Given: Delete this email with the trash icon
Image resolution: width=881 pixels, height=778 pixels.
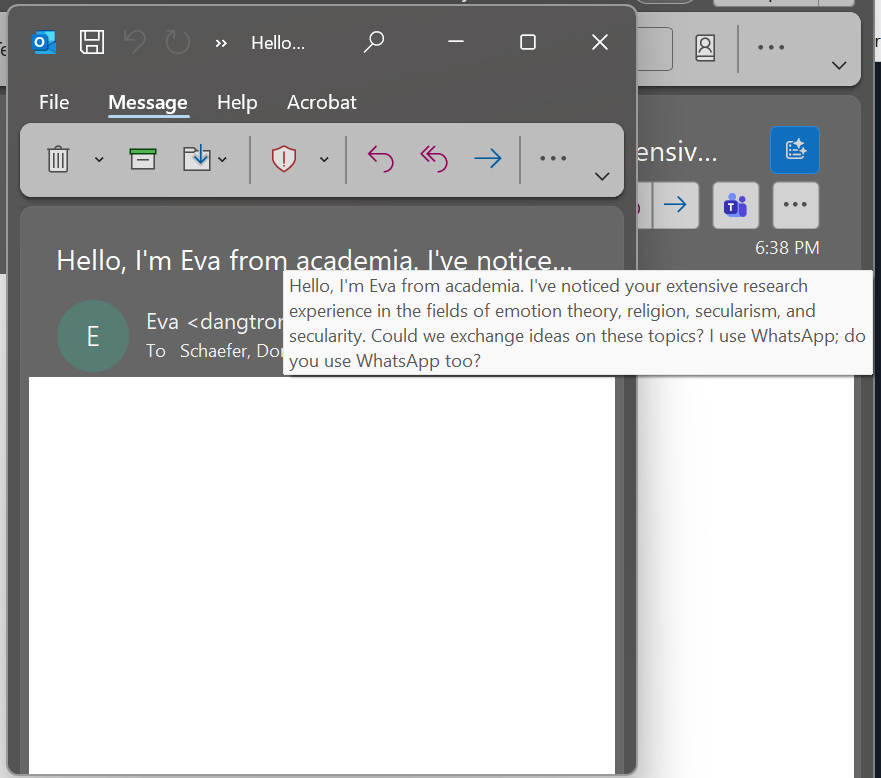Looking at the screenshot, I should (58, 159).
